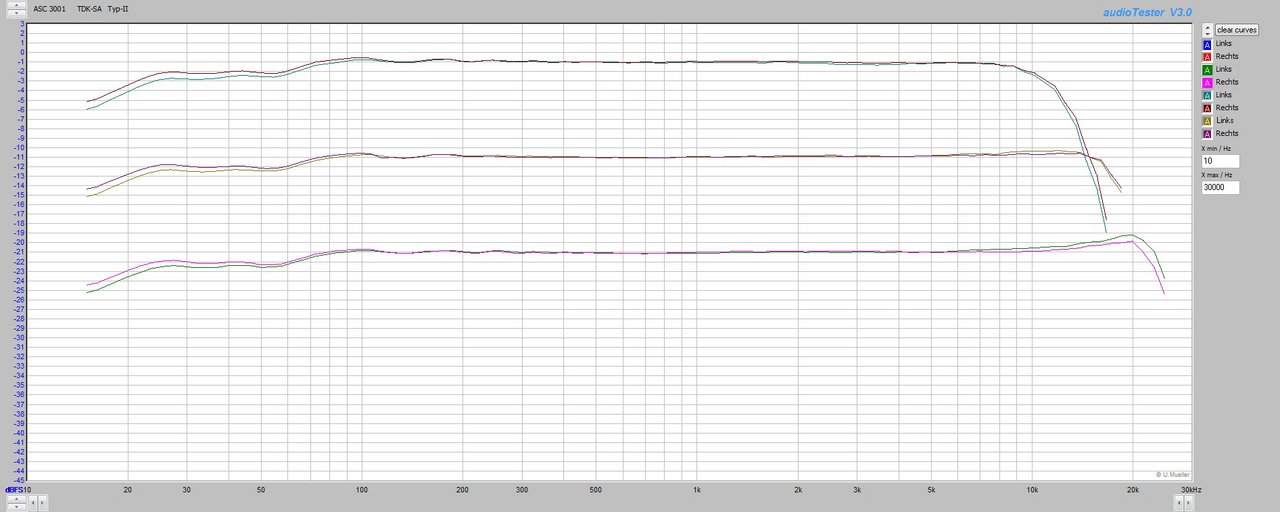Click the X min / Hz caption

click(1217, 148)
